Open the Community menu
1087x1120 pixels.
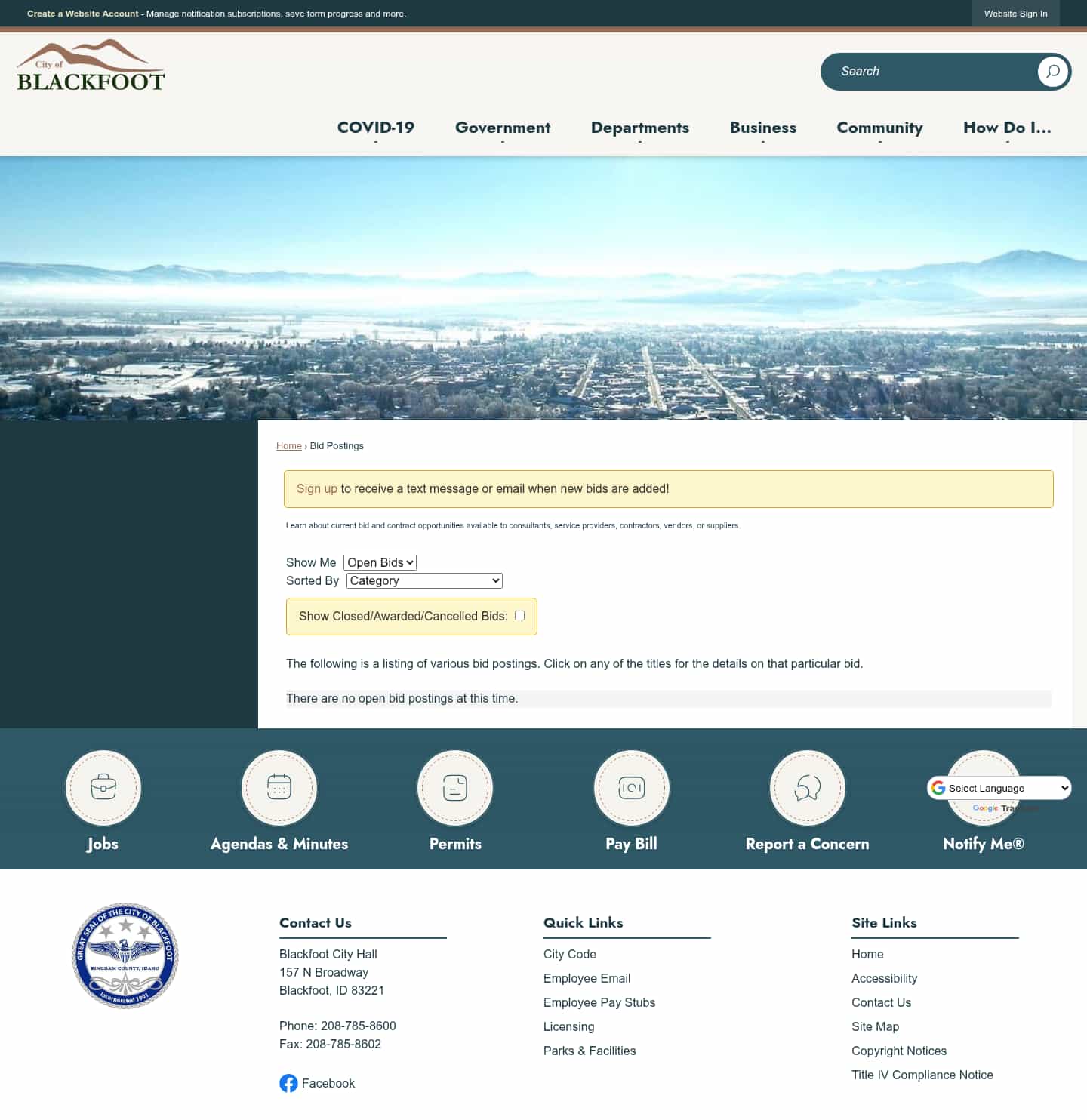879,128
